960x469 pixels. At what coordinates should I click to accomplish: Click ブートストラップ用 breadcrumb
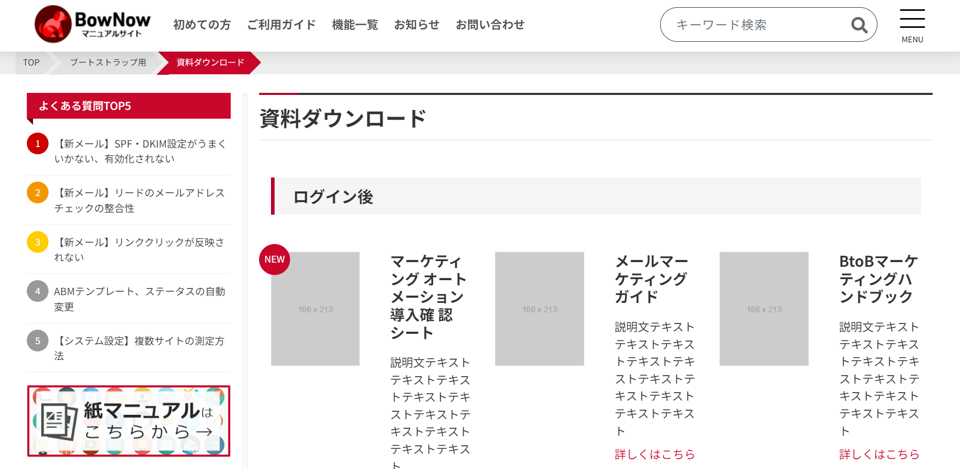108,62
